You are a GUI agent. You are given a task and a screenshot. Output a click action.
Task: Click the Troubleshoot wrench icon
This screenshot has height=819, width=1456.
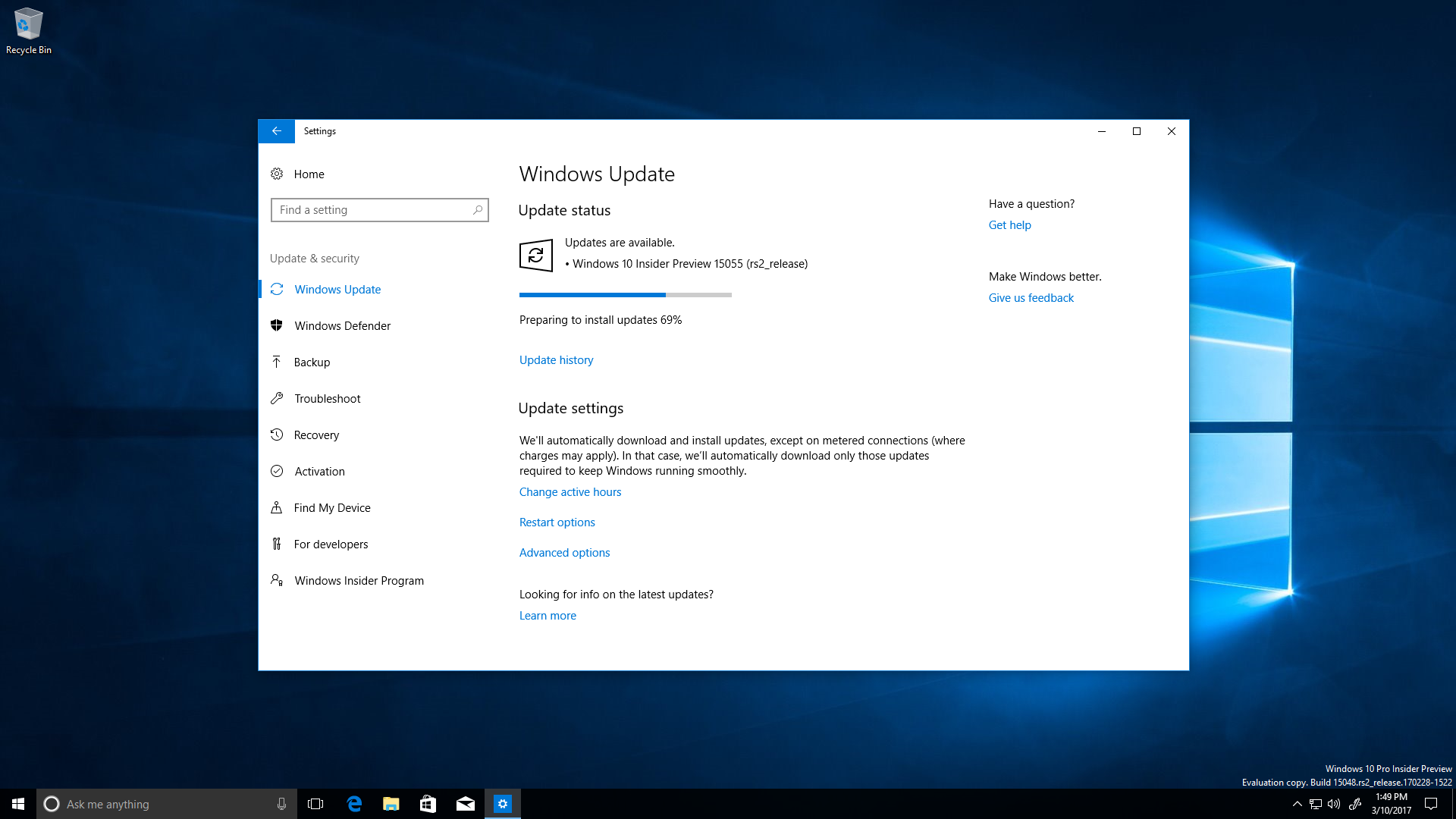[x=277, y=399]
